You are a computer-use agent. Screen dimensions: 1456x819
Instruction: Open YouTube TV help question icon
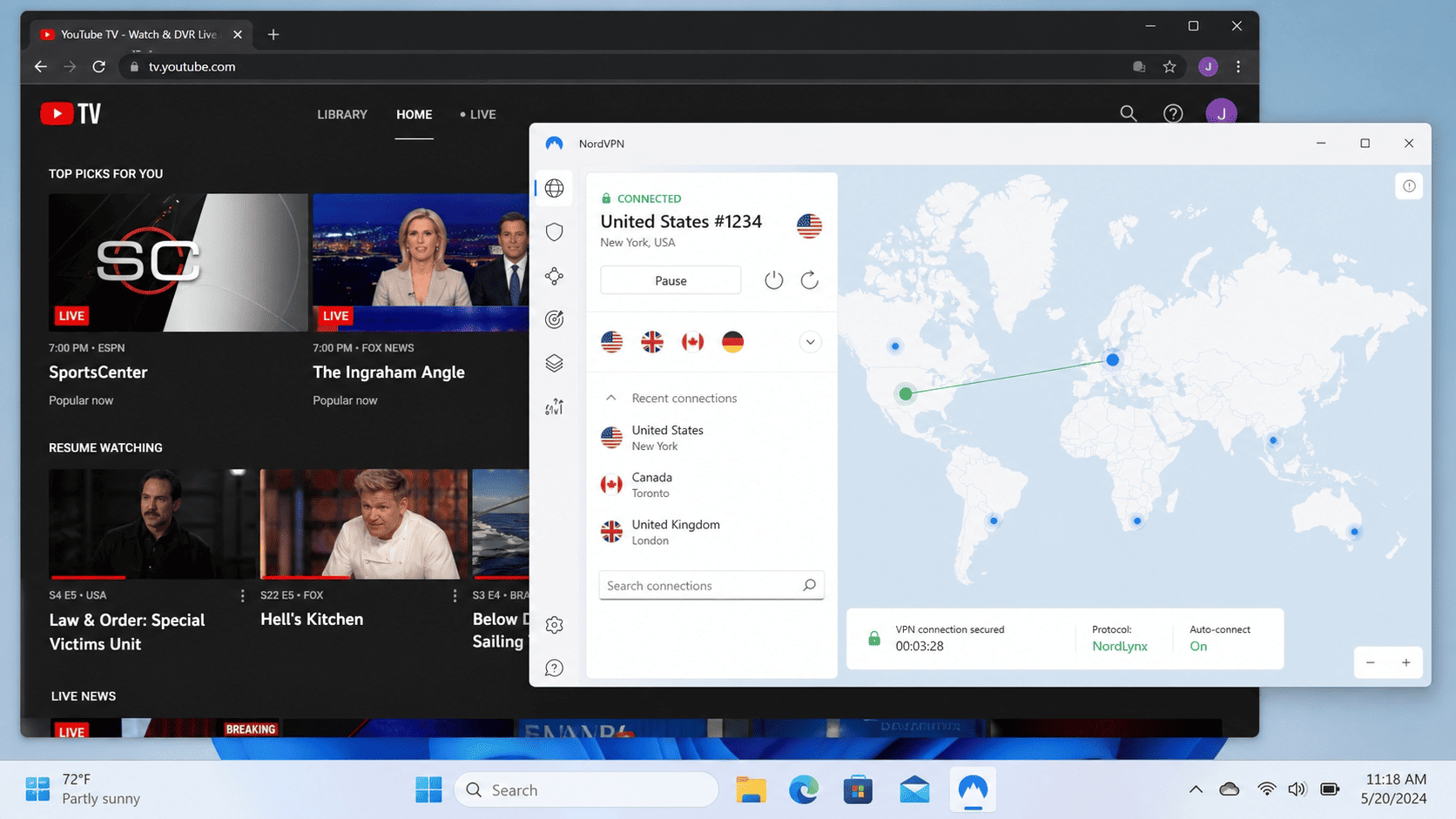pyautogui.click(x=1173, y=113)
